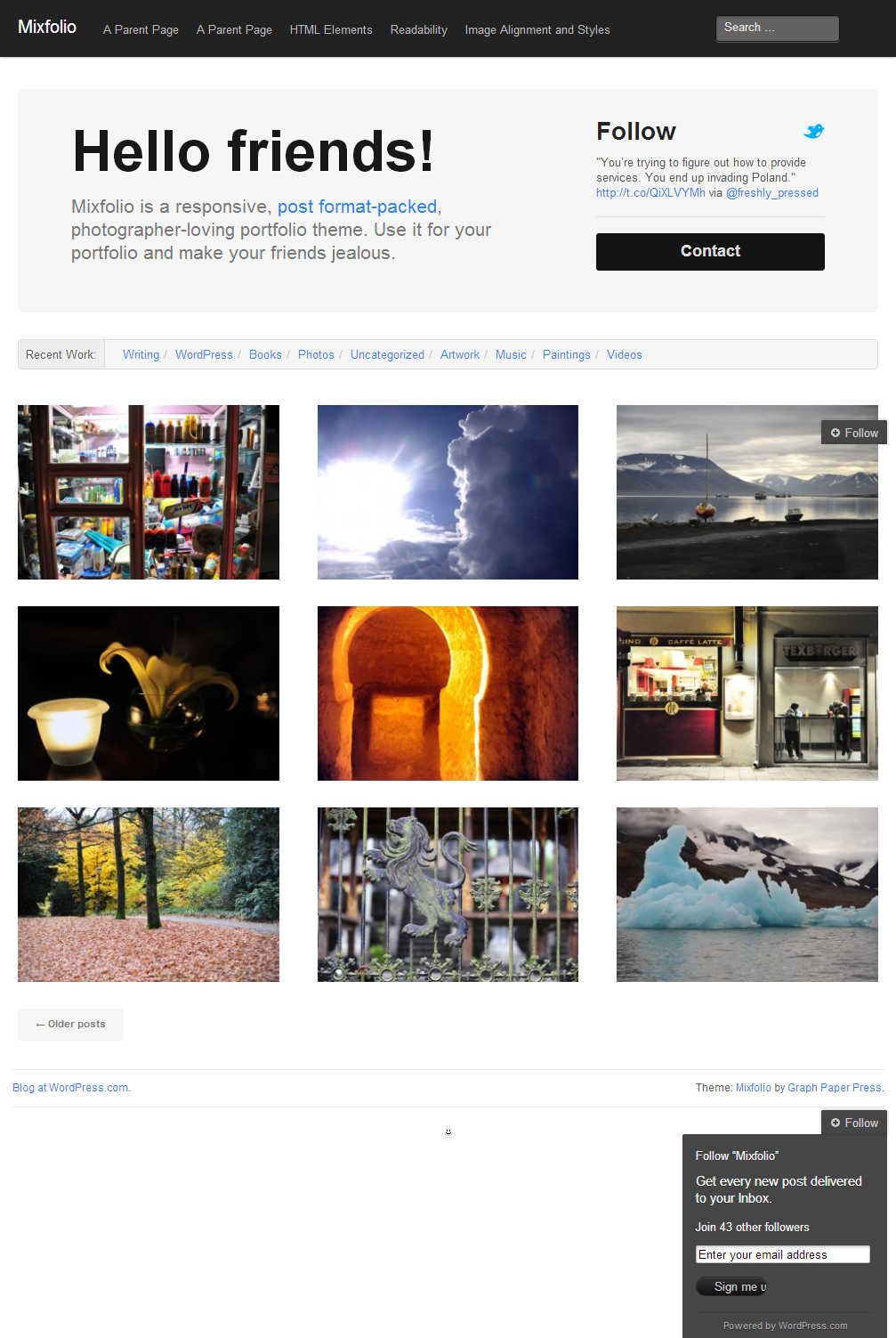Open the blue iceberg thumbnail
Screen dimensions: 896x1338
(747, 895)
